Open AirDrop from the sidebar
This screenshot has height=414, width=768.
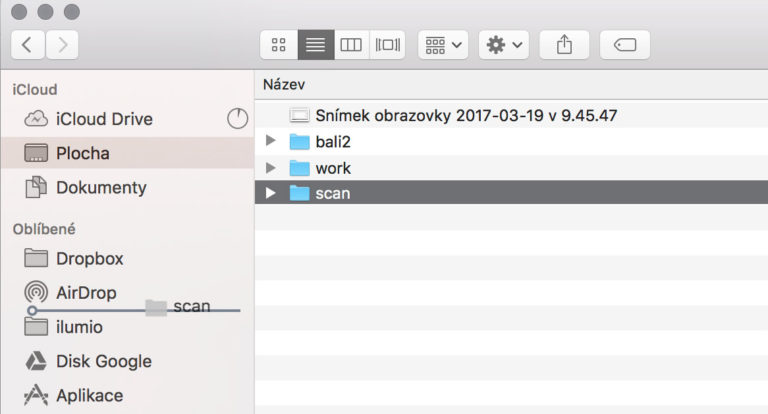pyautogui.click(x=85, y=292)
